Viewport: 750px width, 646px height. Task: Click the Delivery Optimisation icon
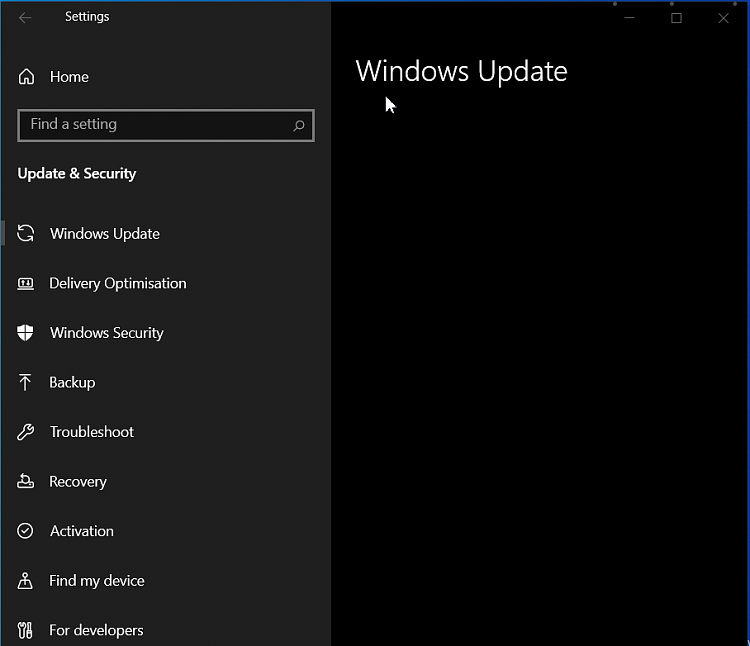click(26, 283)
